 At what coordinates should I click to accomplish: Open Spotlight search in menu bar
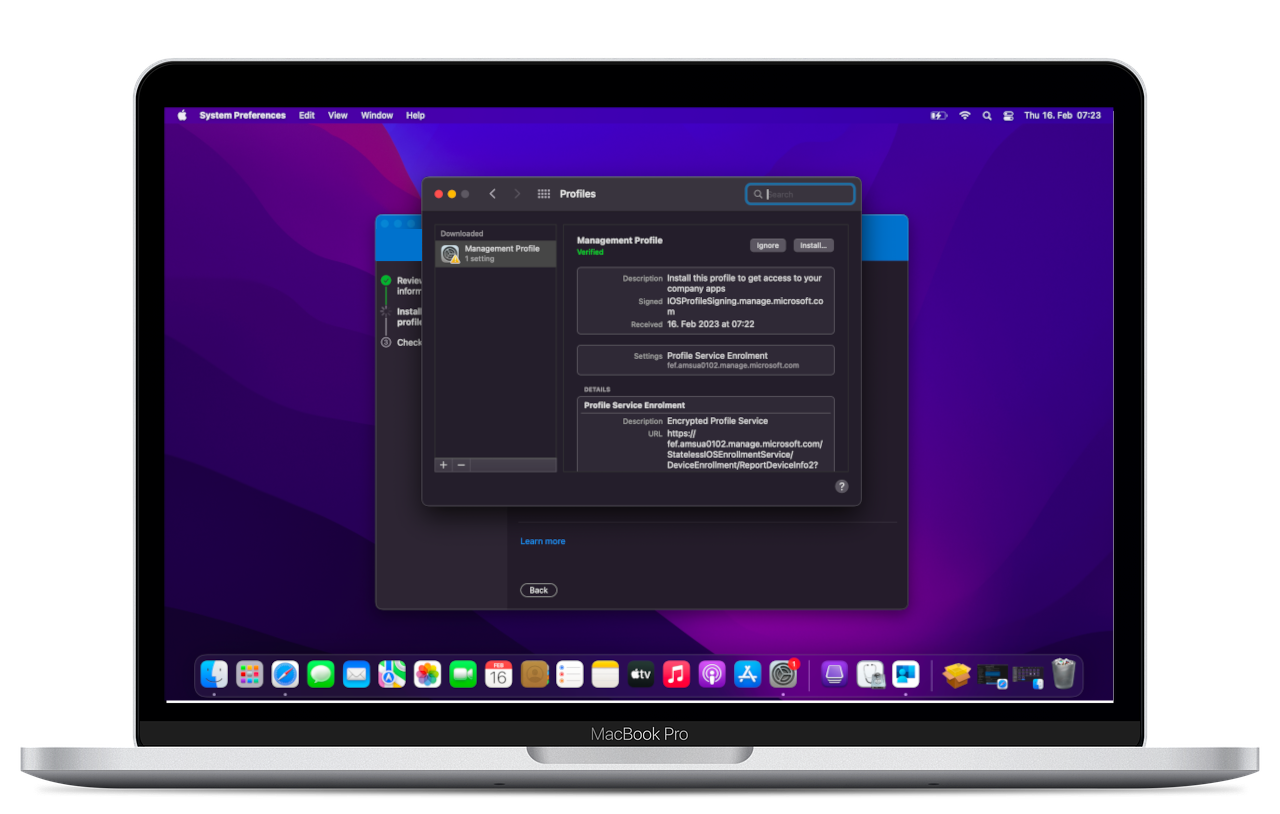pyautogui.click(x=987, y=116)
